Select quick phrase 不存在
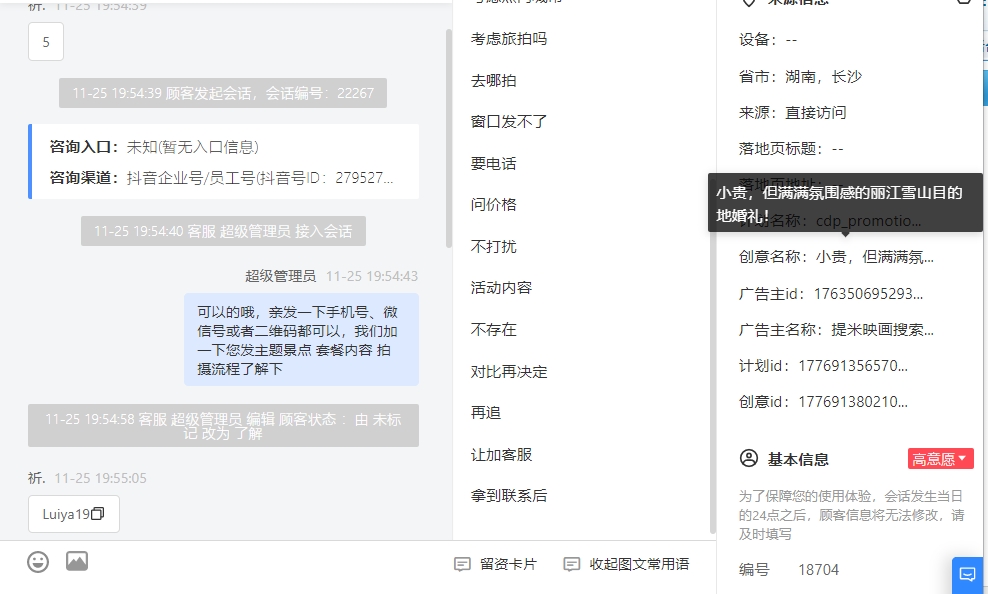The height and width of the screenshot is (594, 988). coord(493,329)
